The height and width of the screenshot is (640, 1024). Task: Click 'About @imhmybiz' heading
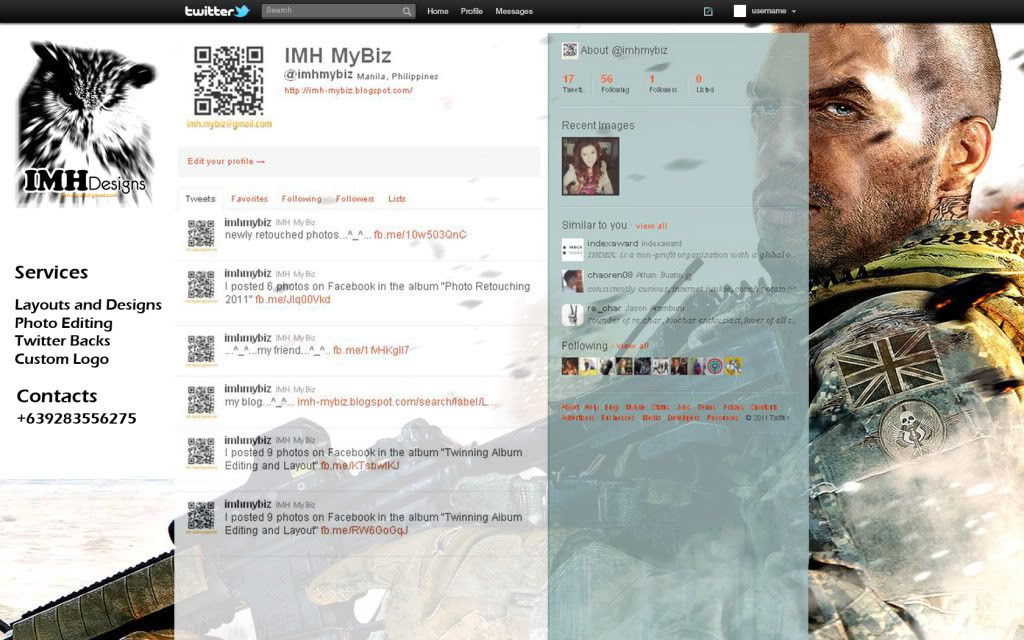tap(624, 50)
